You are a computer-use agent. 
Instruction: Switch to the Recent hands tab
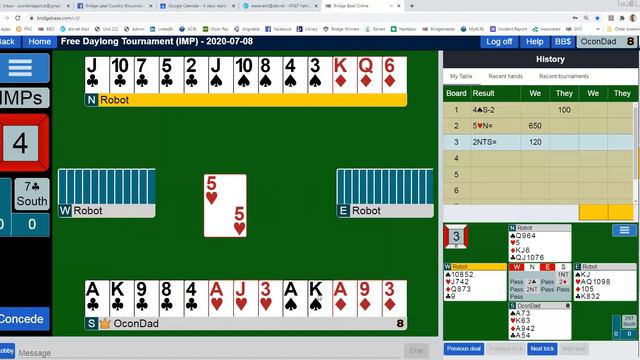[505, 76]
